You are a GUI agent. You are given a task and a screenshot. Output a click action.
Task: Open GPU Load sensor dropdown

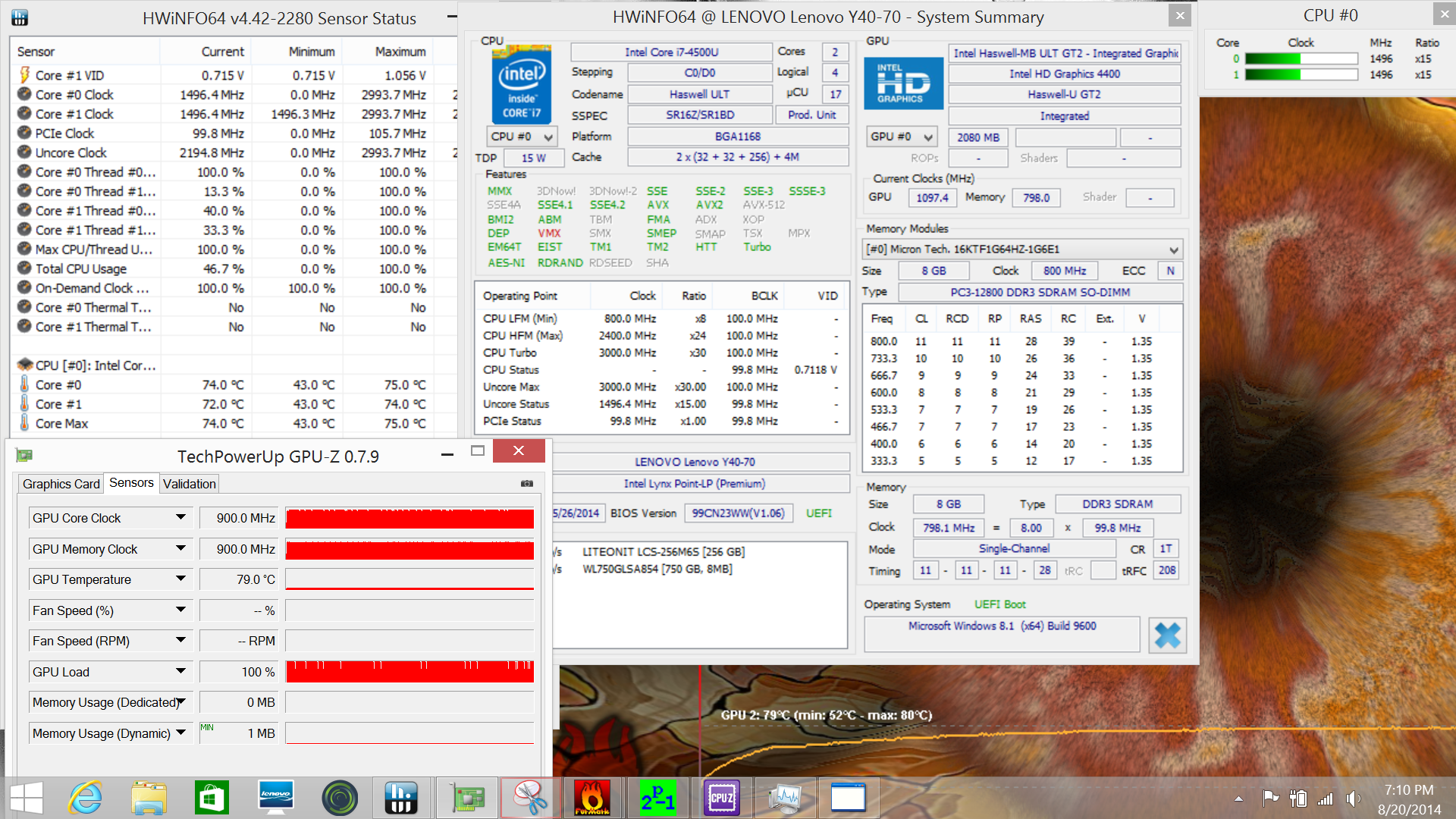[x=180, y=672]
